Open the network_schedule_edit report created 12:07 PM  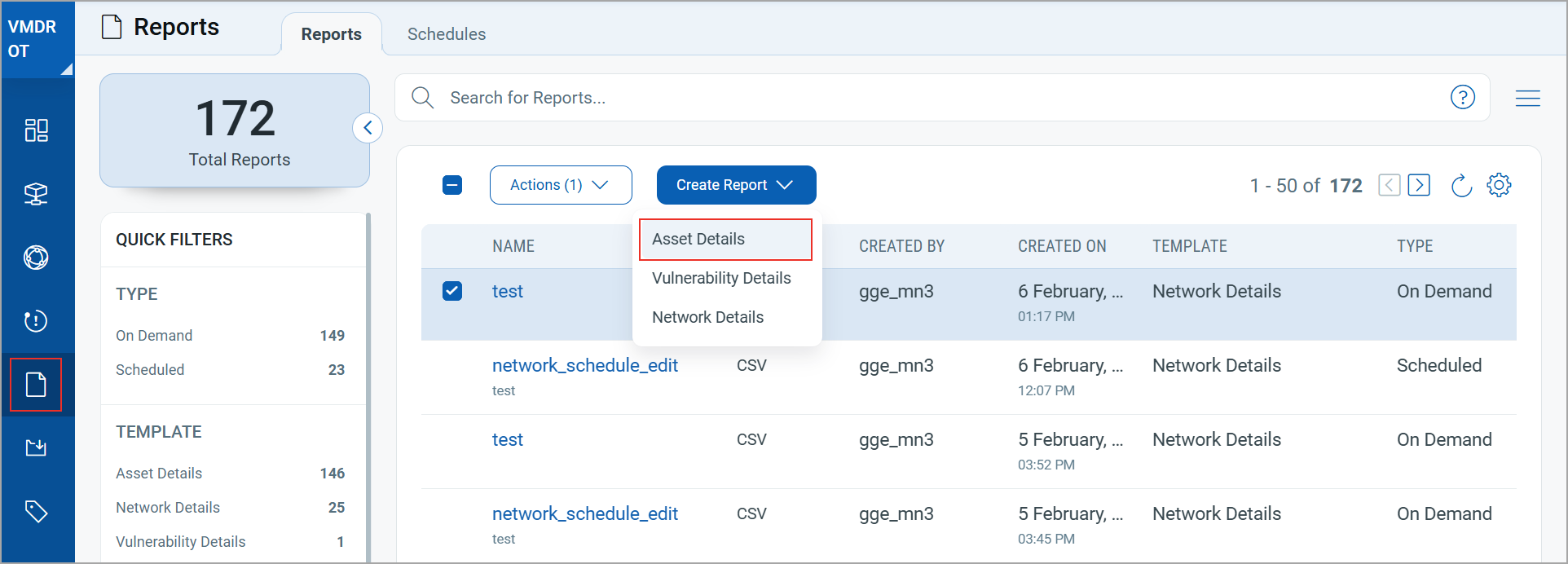pos(585,365)
